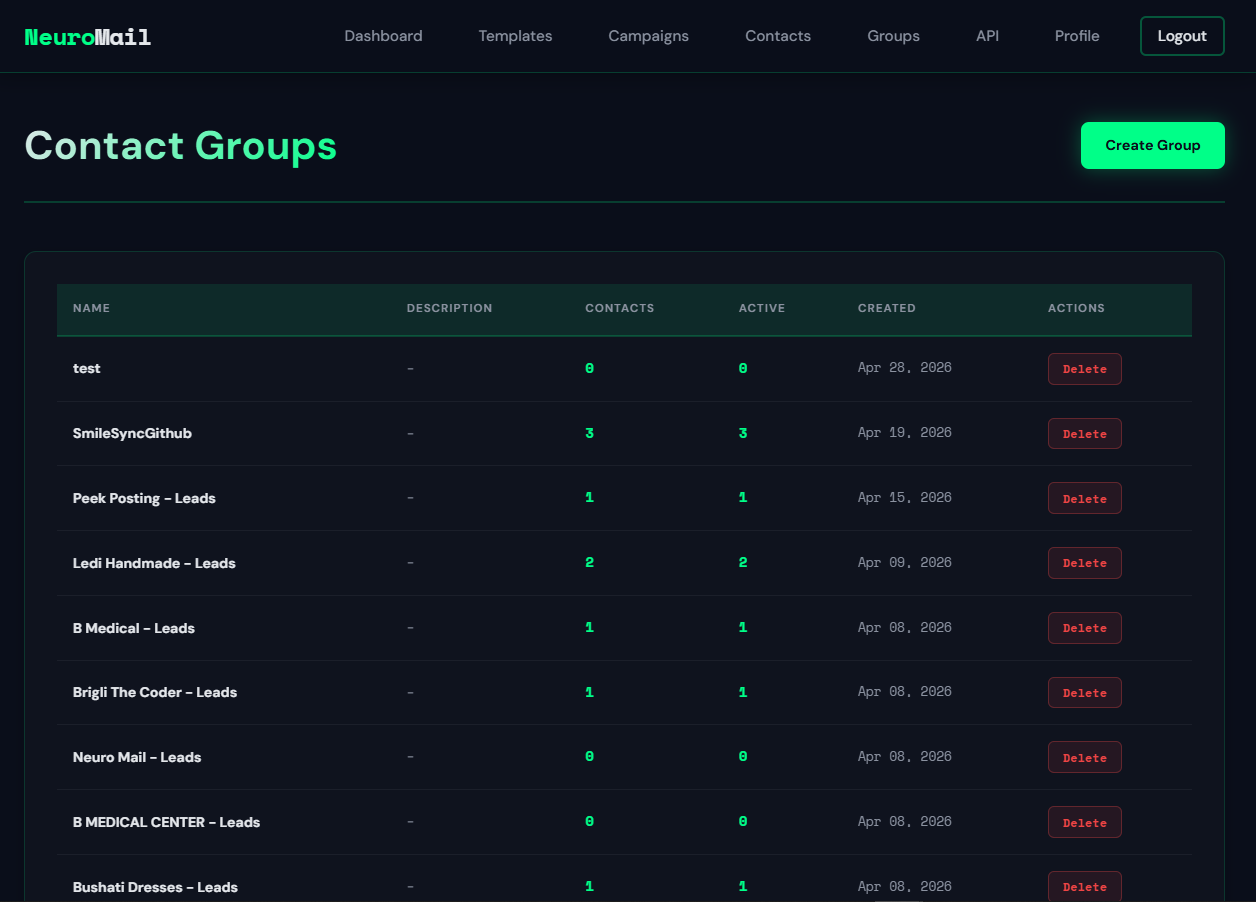1256x904 pixels.
Task: Go to Templates in navigation
Action: pos(515,36)
